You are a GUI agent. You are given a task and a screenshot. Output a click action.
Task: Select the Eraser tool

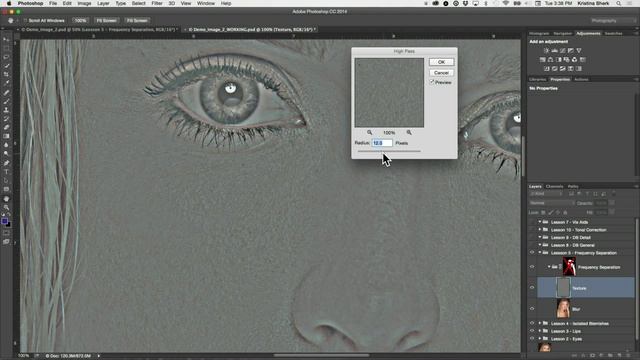click(6, 128)
